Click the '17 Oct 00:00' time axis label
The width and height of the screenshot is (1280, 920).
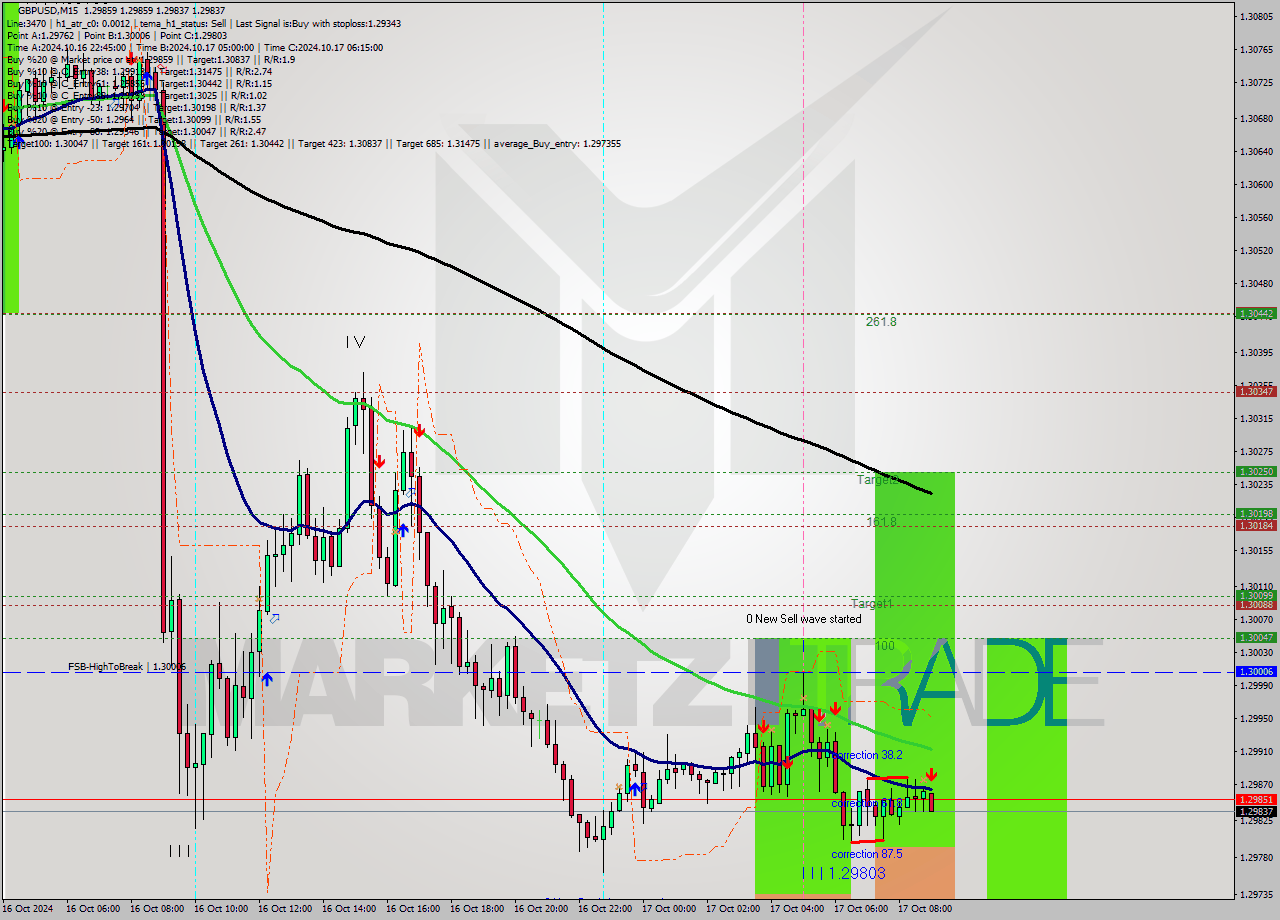[x=669, y=909]
